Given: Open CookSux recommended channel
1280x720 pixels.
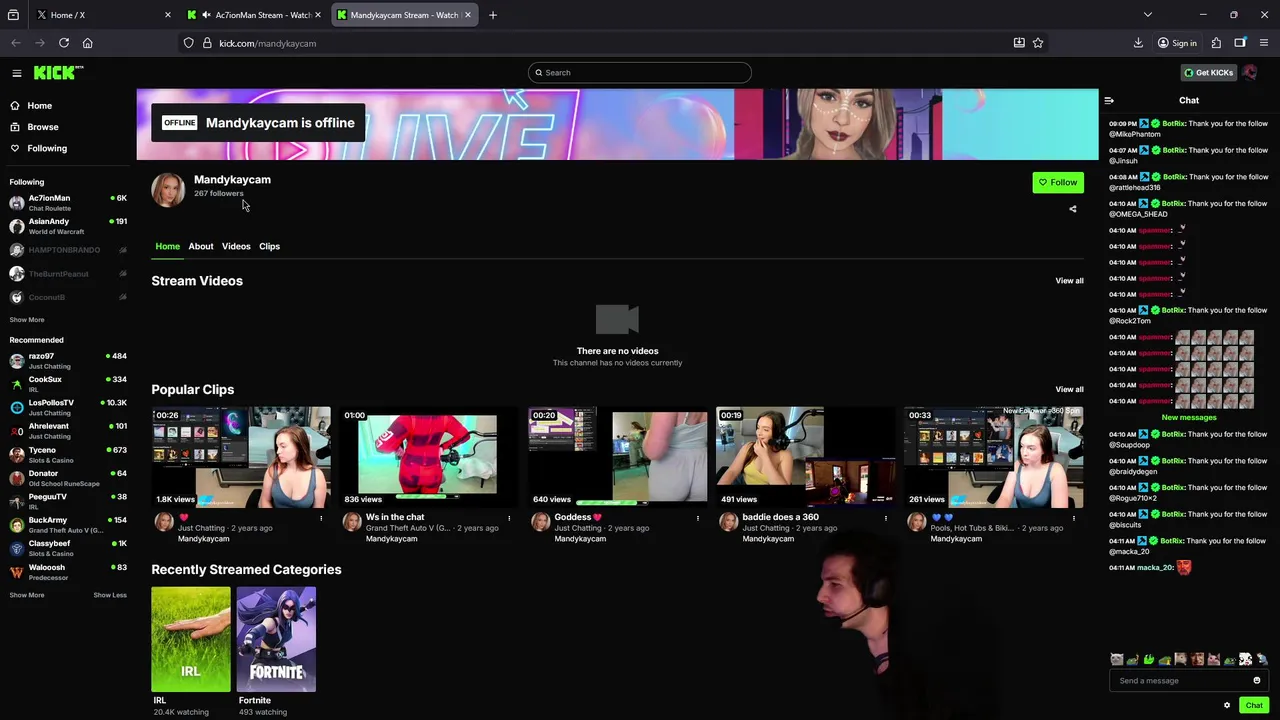Looking at the screenshot, I should tap(68, 384).
